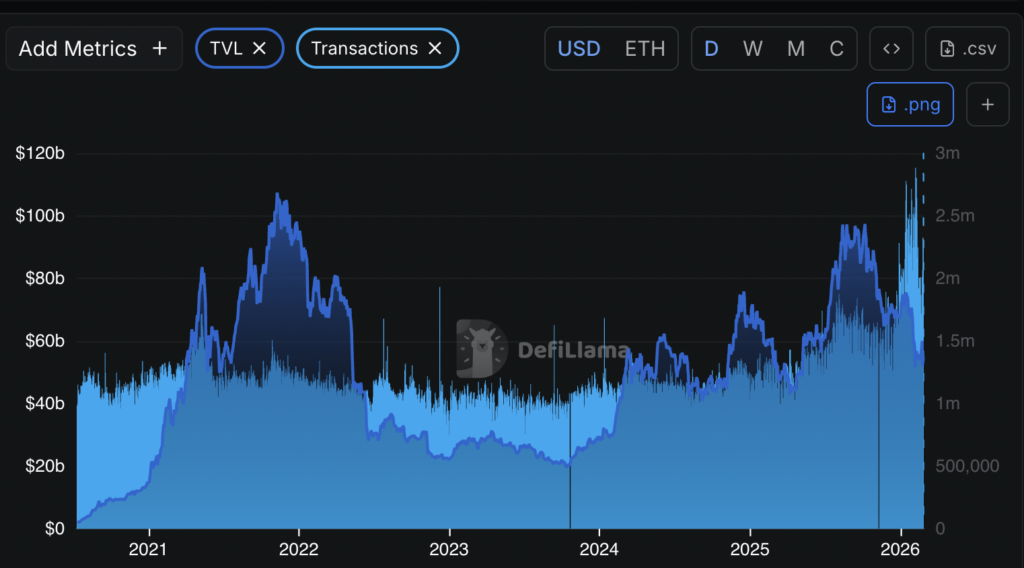Click the $20b y-axis label
Screen dimensions: 1024x568
coord(44,466)
